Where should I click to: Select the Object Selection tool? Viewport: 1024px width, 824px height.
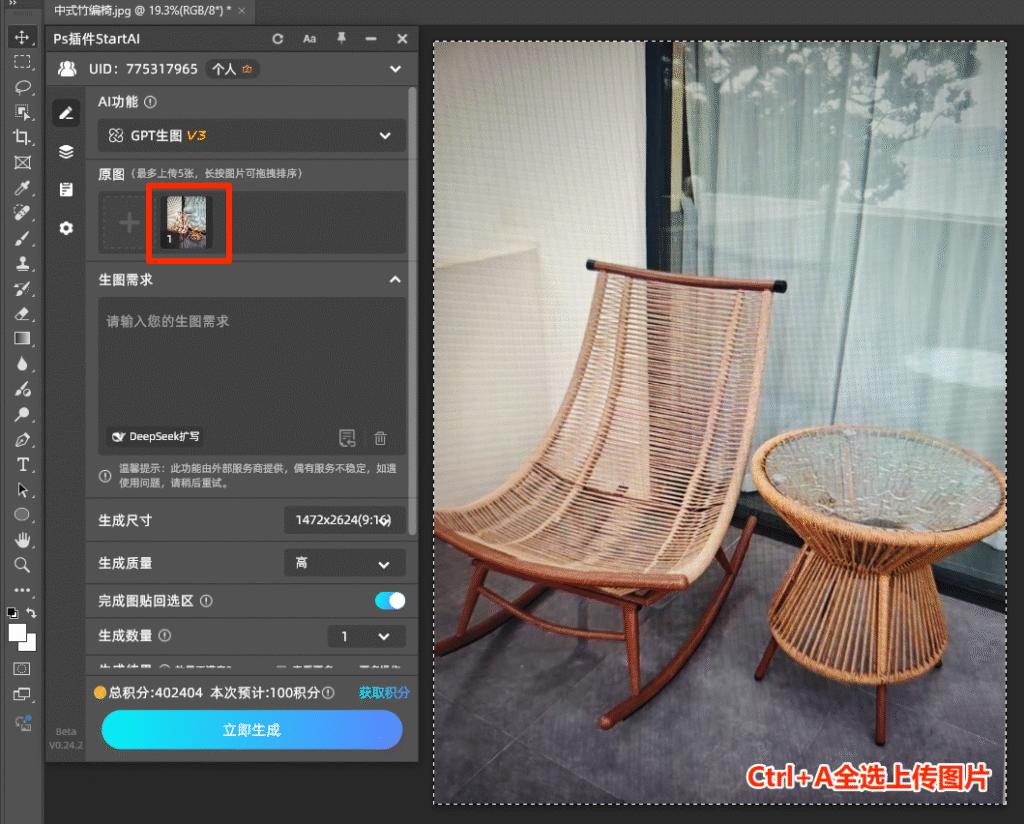click(x=22, y=112)
